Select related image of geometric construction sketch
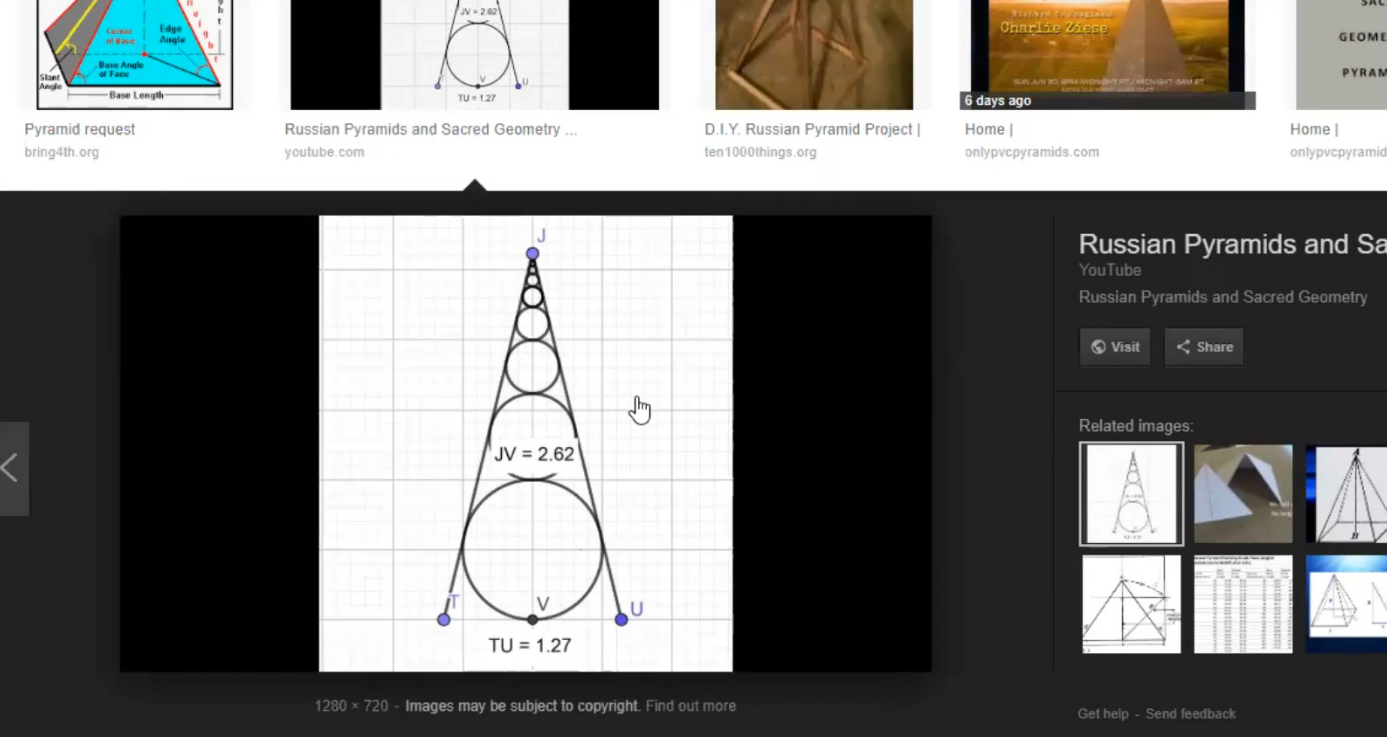The width and height of the screenshot is (1387, 737). coord(1131,604)
